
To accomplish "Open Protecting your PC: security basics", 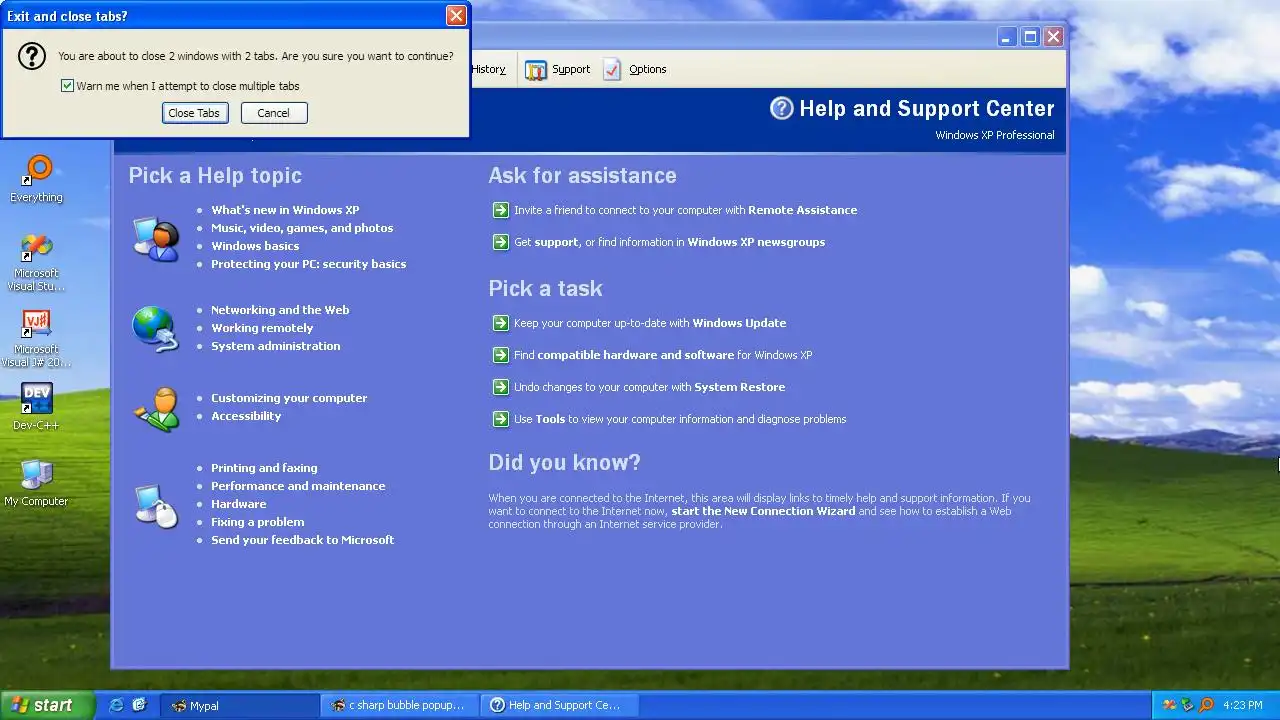I will pos(308,264).
